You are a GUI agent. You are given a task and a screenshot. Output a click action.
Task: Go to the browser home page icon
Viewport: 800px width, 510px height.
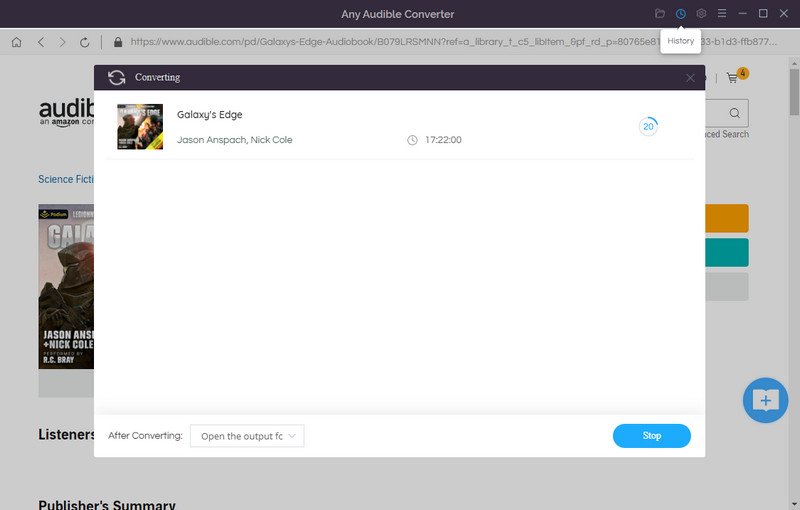(x=16, y=42)
